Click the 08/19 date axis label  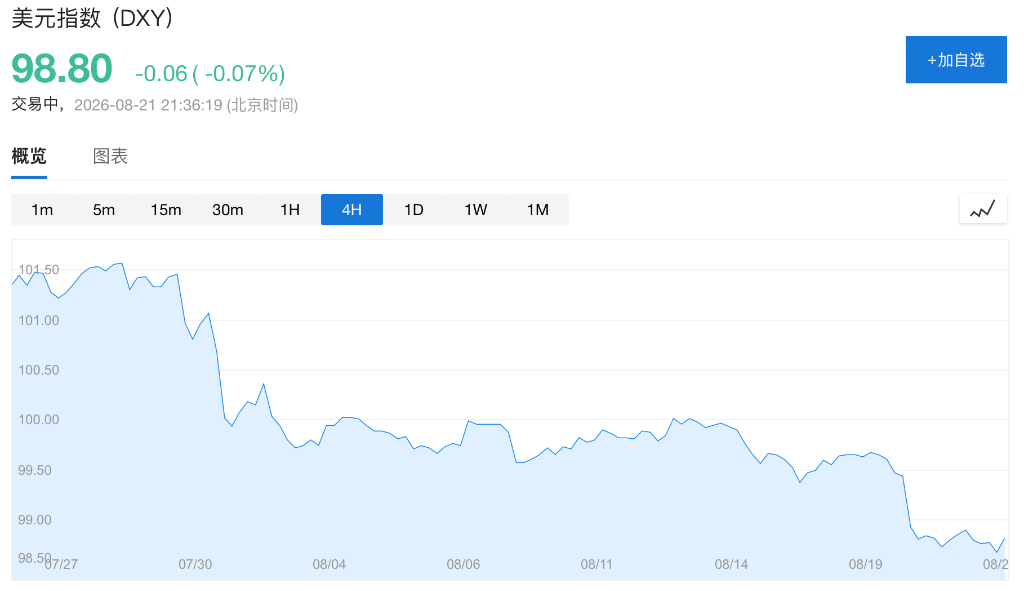(865, 564)
